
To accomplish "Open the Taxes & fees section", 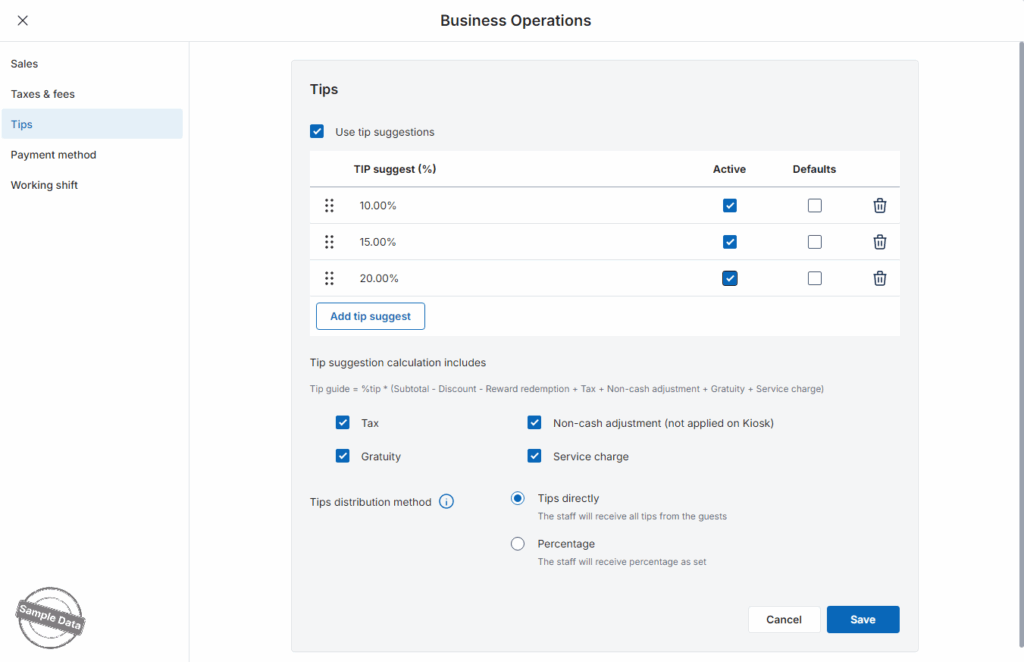I will click(x=43, y=94).
